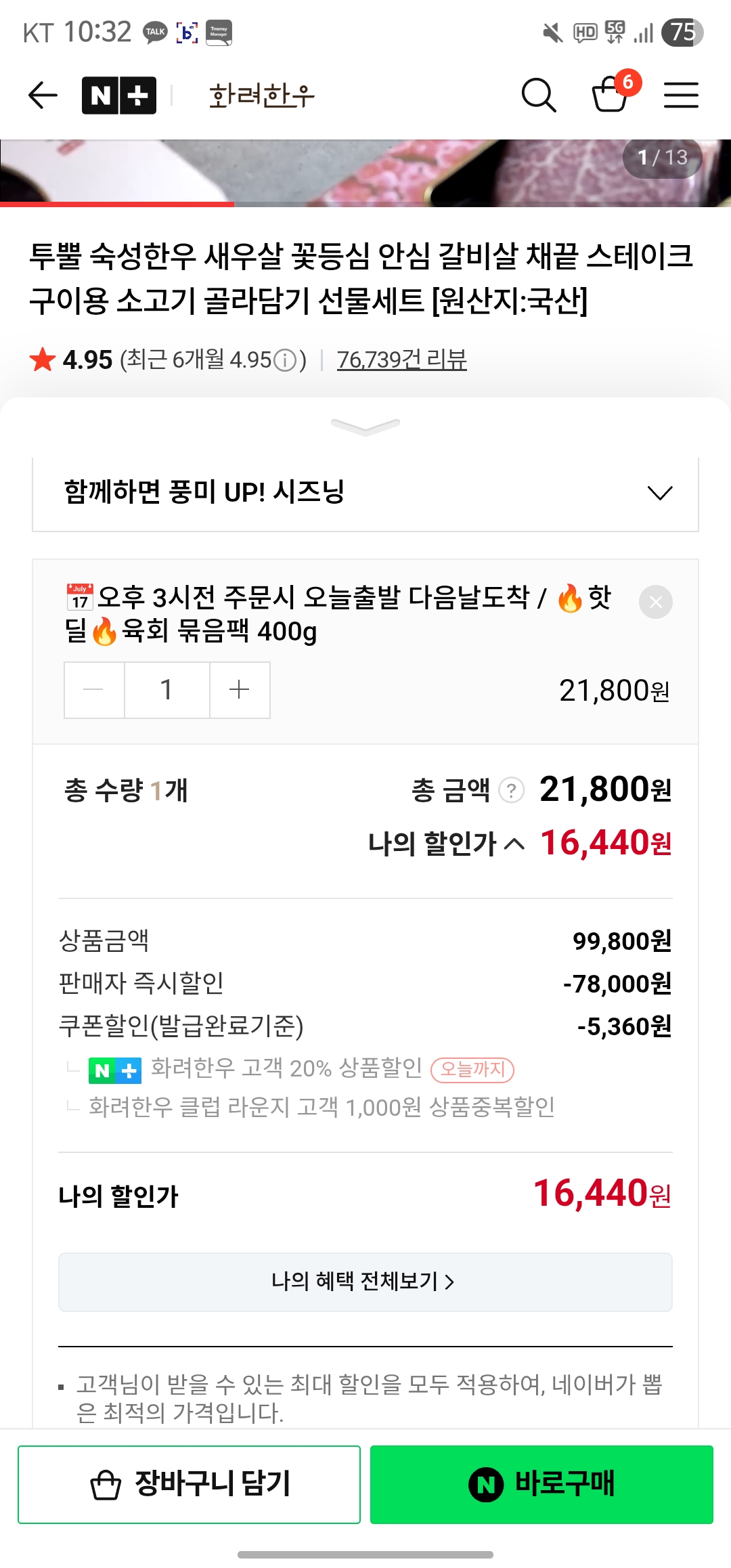The image size is (731, 1568).
Task: Remove the selected 육회 묶음팩 option
Action: coord(655,602)
